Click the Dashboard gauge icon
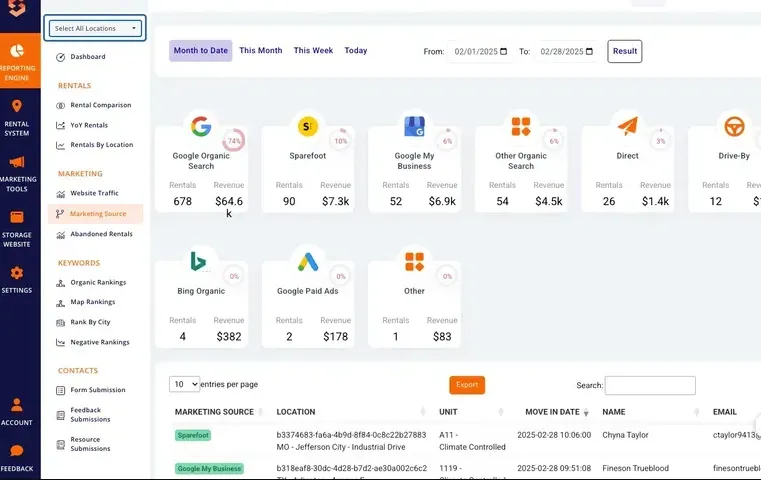The image size is (761, 480). pos(61,57)
